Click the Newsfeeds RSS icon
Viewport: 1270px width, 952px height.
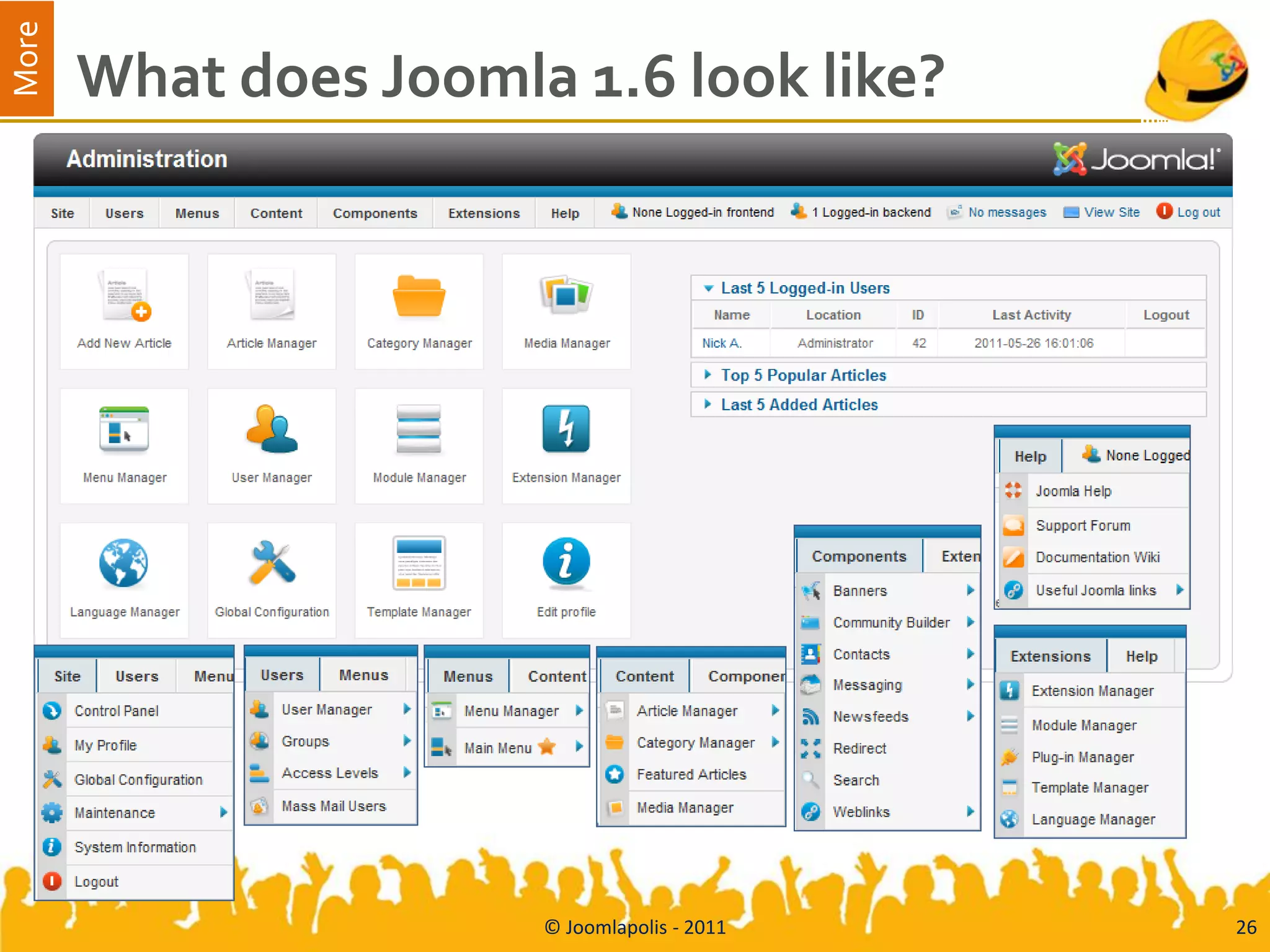pos(810,716)
